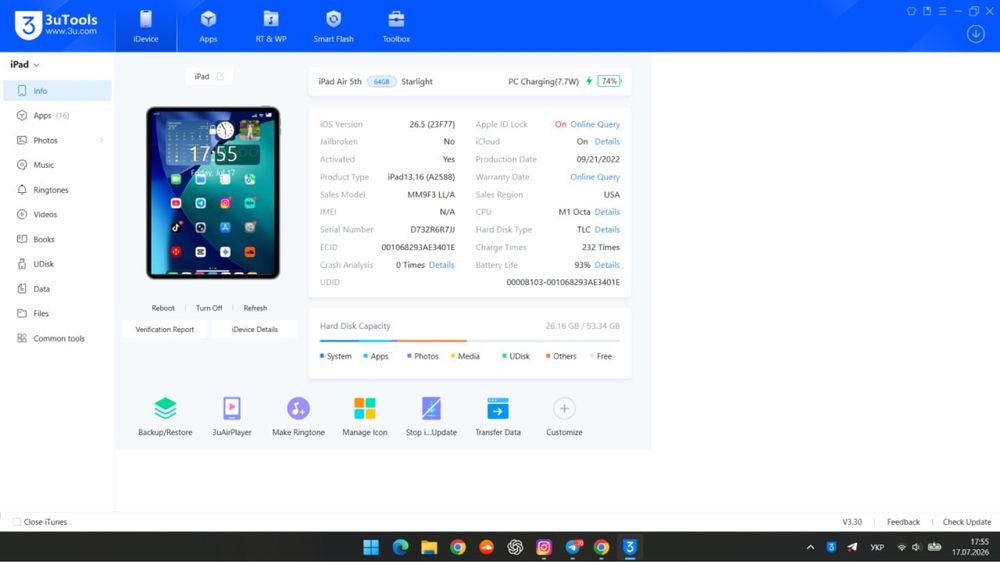Open Crash Analysis Details link

coord(441,265)
